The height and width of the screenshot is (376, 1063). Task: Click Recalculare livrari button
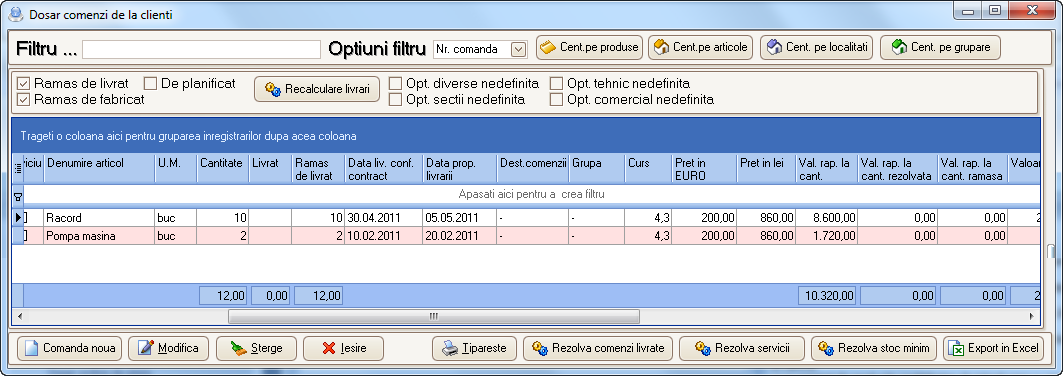coord(317,89)
